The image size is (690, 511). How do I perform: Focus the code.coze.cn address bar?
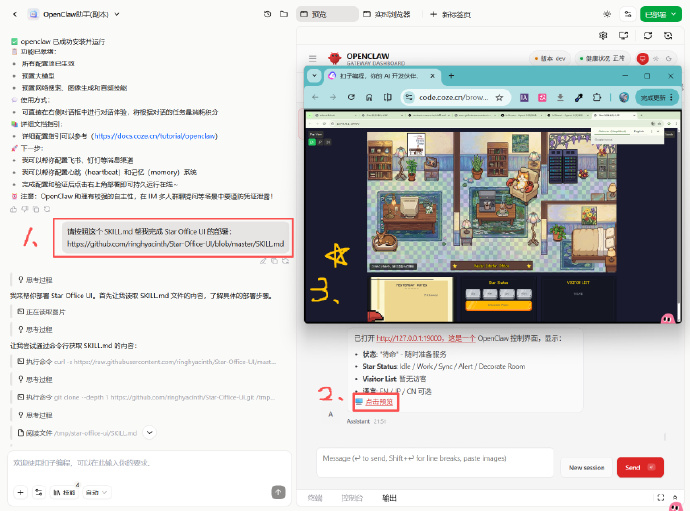pos(455,97)
